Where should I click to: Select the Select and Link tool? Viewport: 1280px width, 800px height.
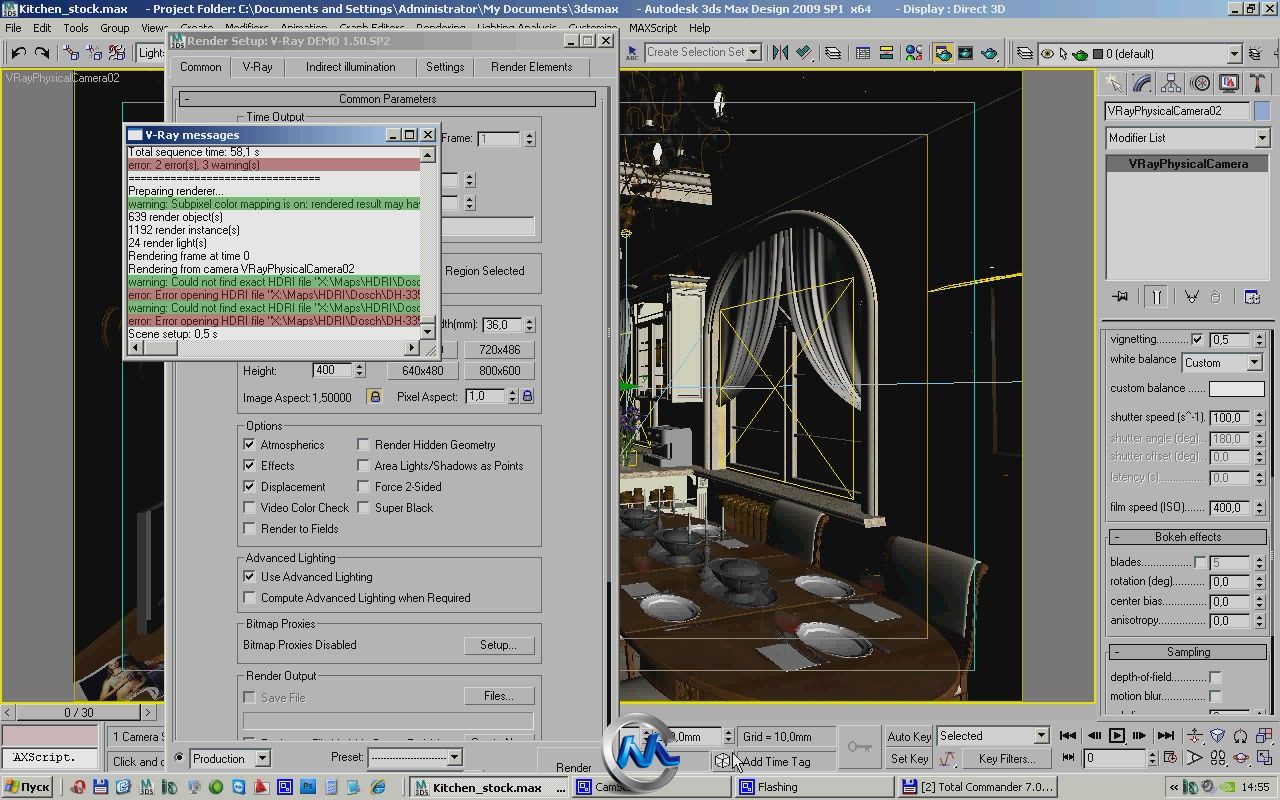(70, 53)
